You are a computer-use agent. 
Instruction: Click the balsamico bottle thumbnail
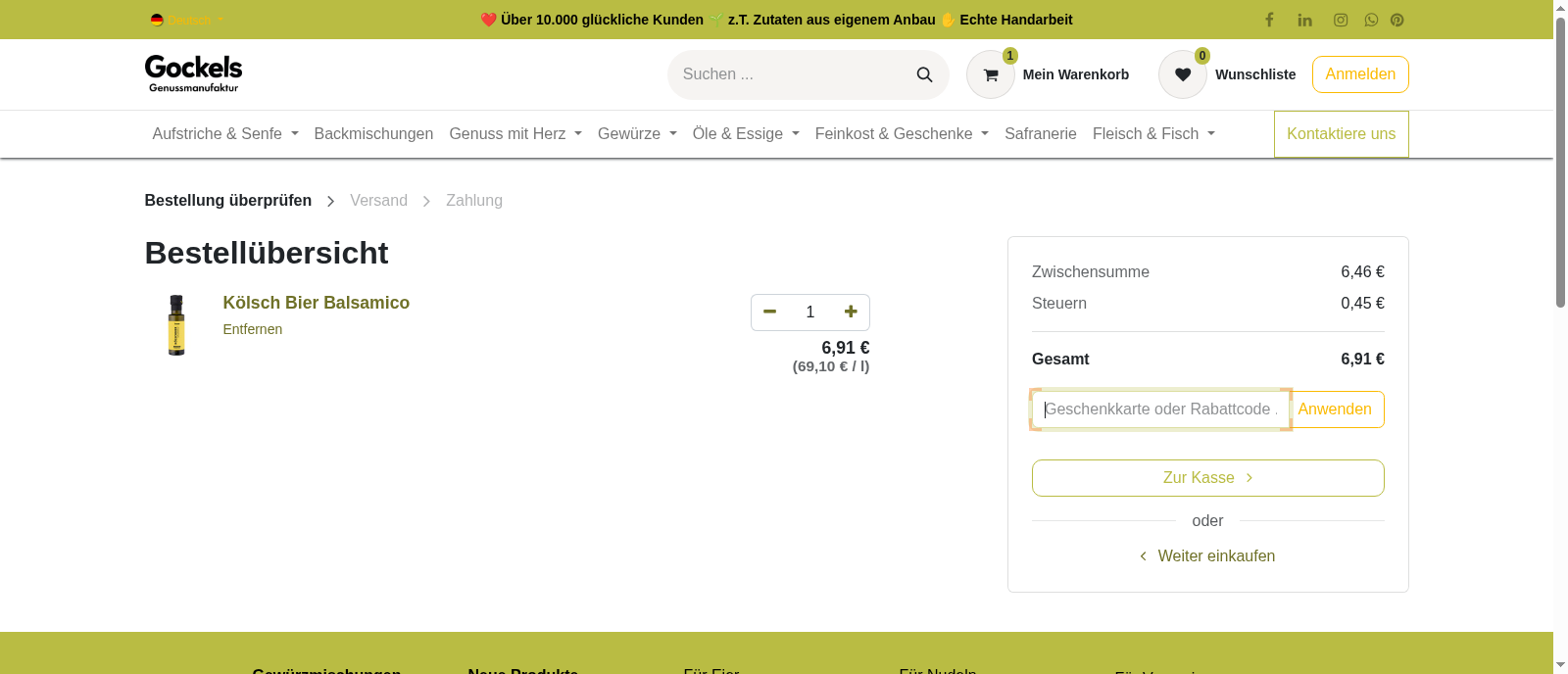coord(176,325)
